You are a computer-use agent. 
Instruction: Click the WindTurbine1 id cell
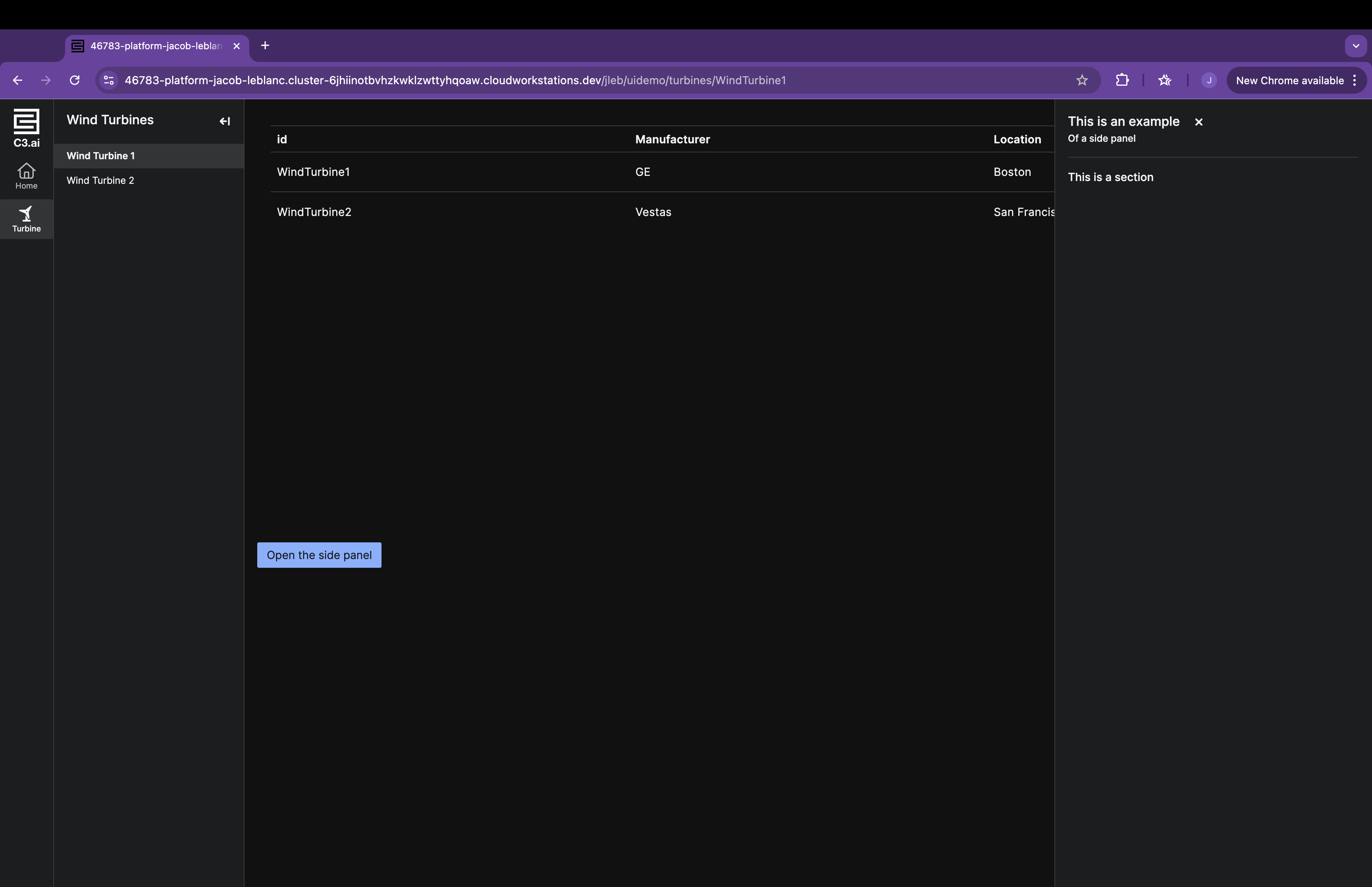[x=313, y=172]
